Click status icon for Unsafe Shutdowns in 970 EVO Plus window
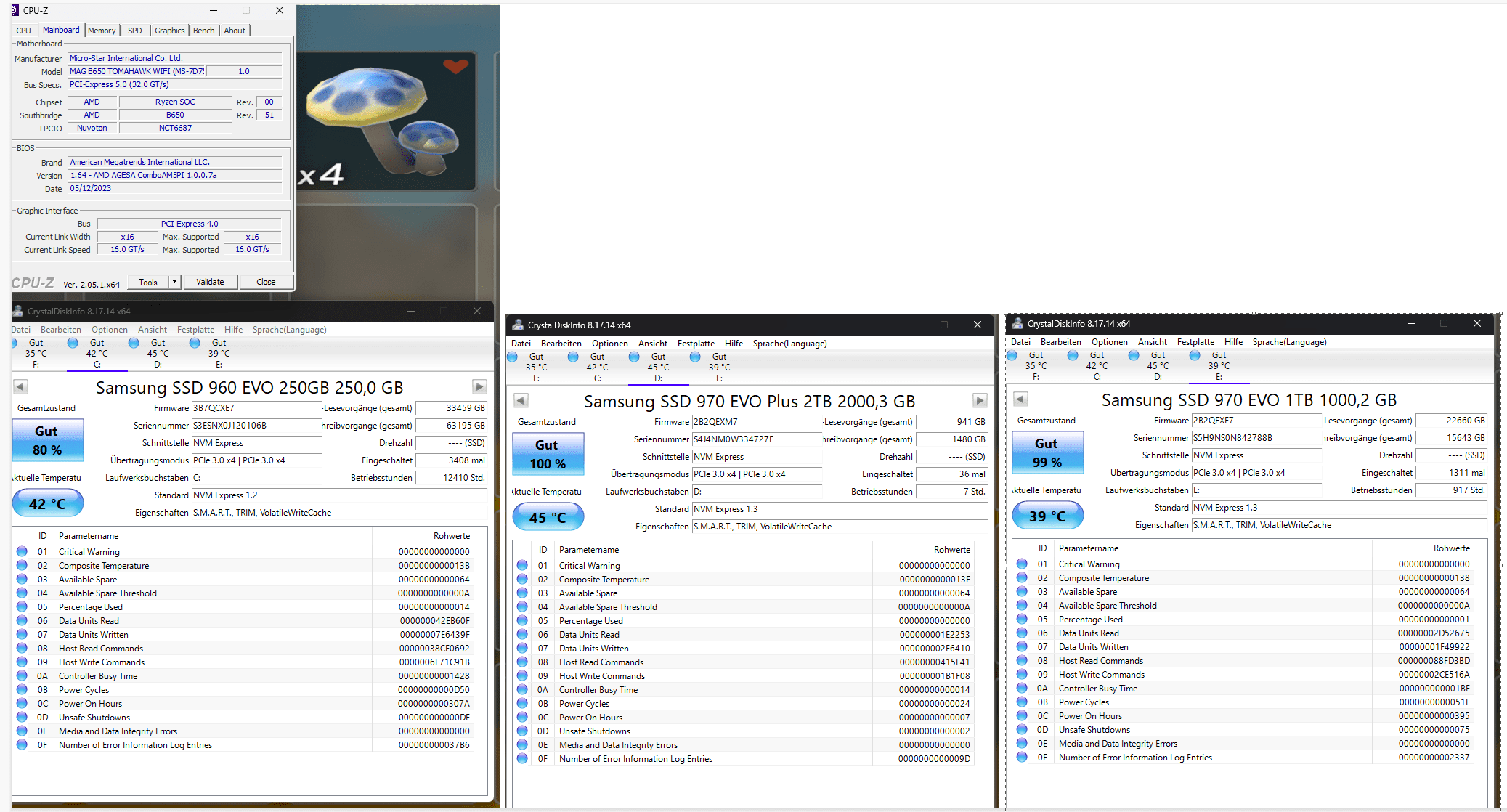Image resolution: width=1507 pixels, height=812 pixels. [x=522, y=731]
